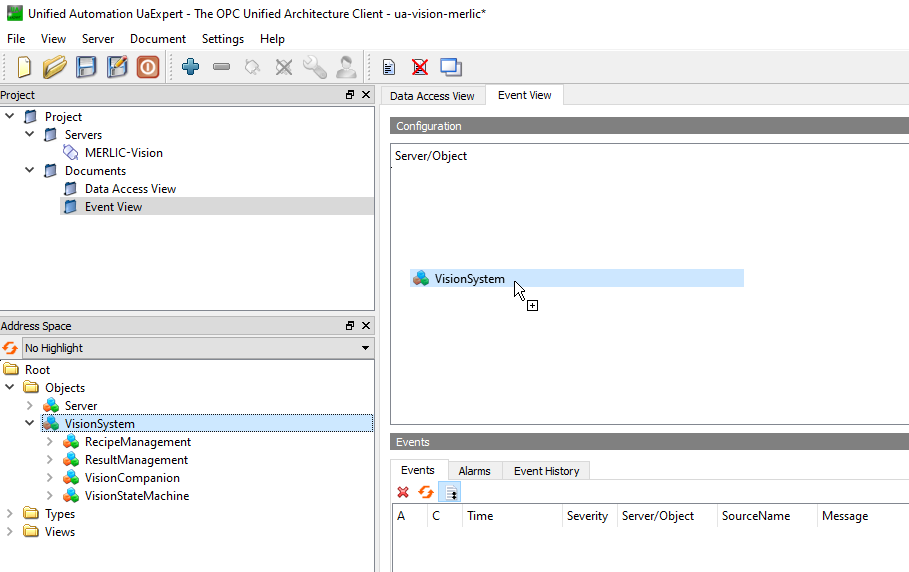Click the Save As icon with pencil

click(118, 67)
